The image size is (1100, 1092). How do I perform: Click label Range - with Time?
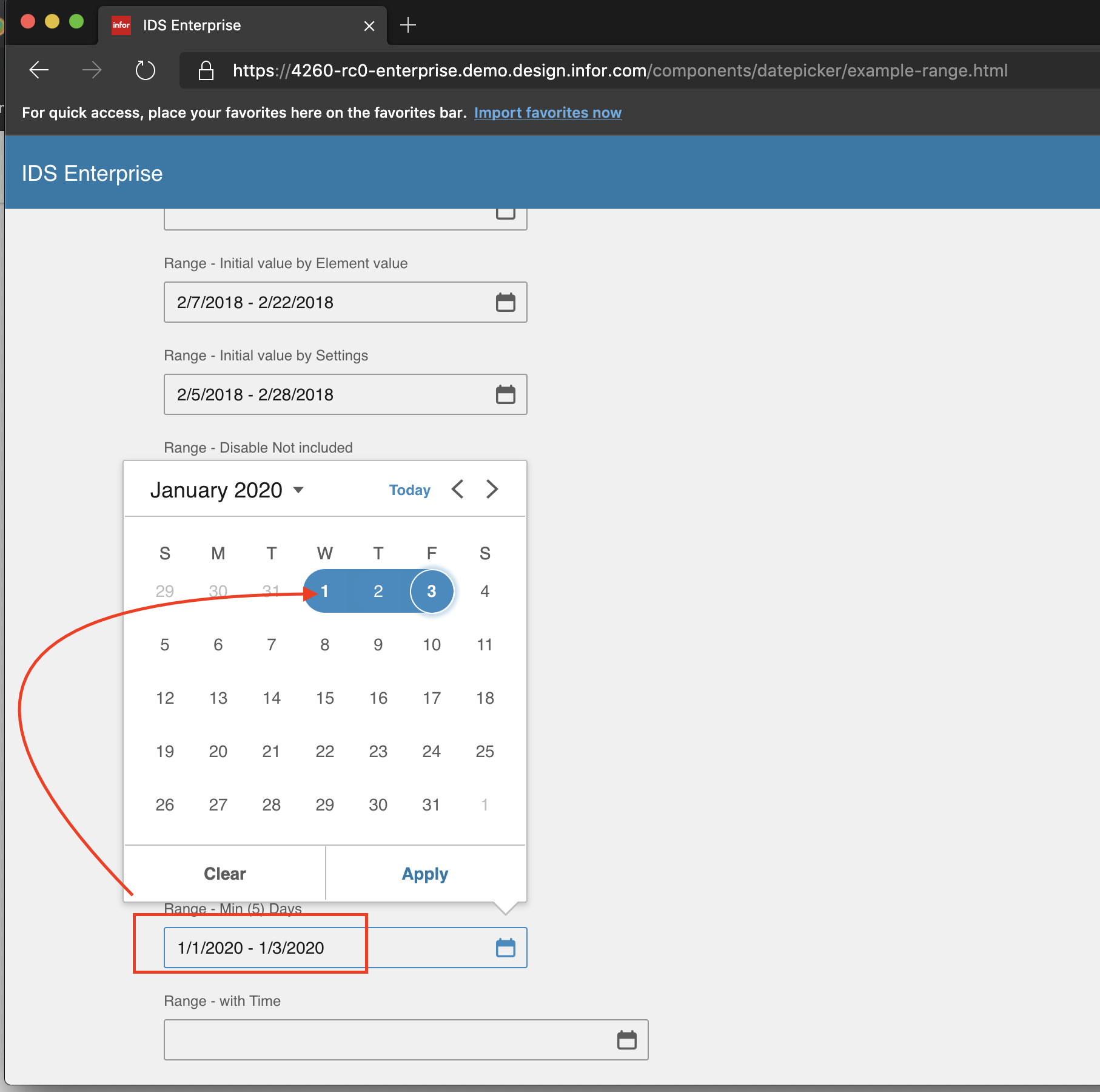[x=223, y=1001]
